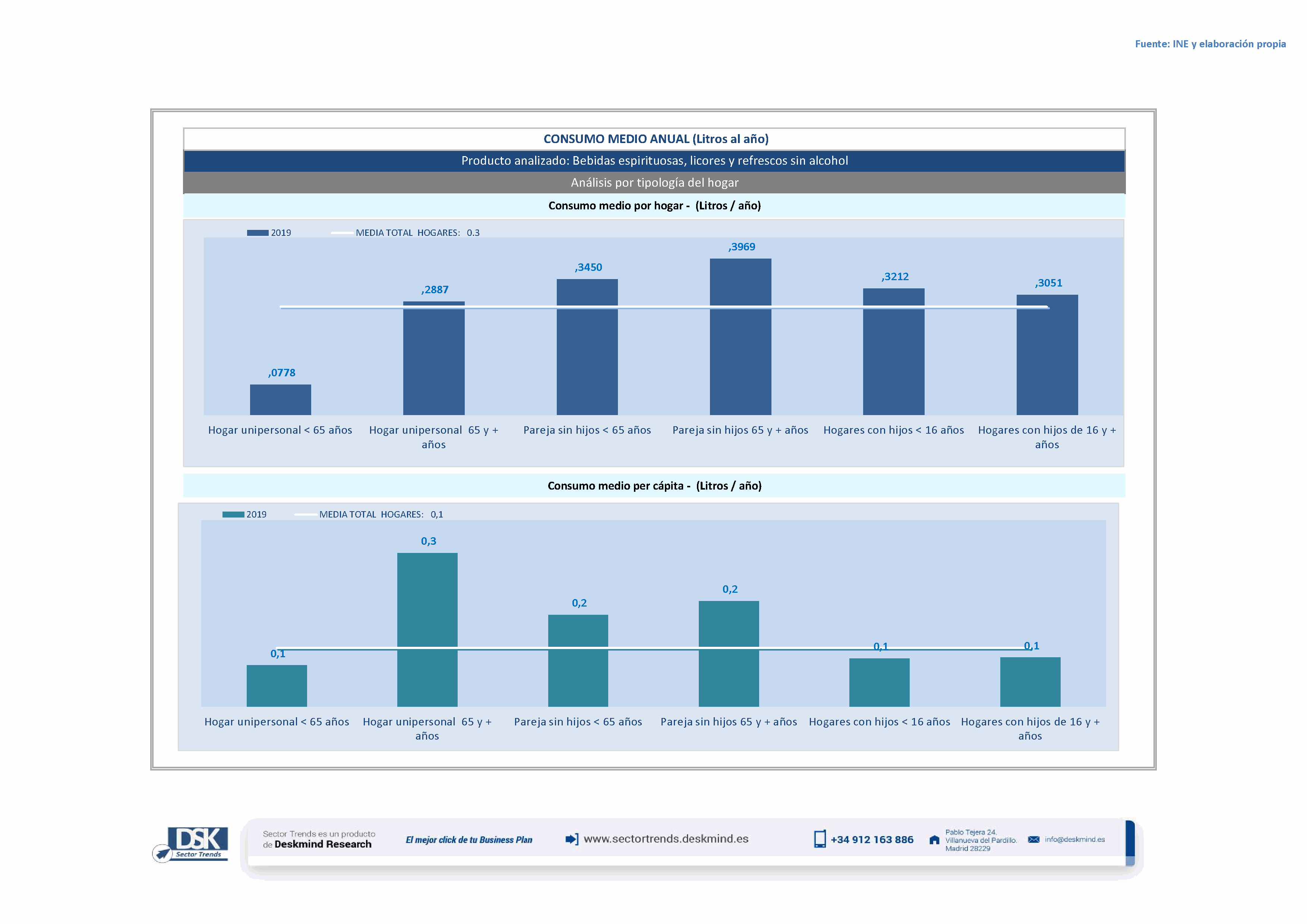Click the 'Deskmind Research' footer text
This screenshot has height=924, width=1307.
323,844
